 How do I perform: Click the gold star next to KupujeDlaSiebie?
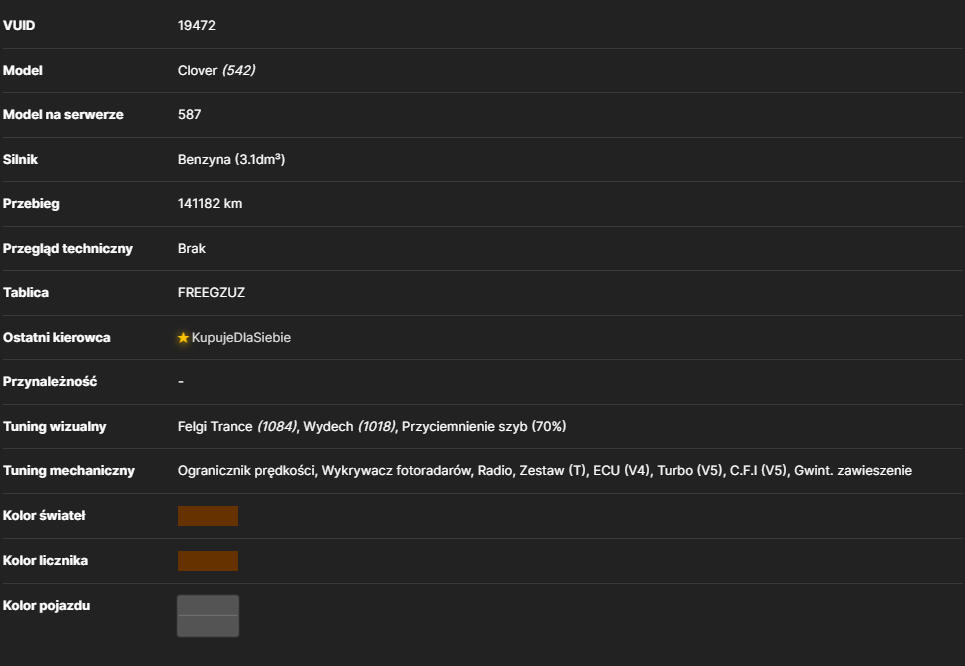tap(183, 337)
